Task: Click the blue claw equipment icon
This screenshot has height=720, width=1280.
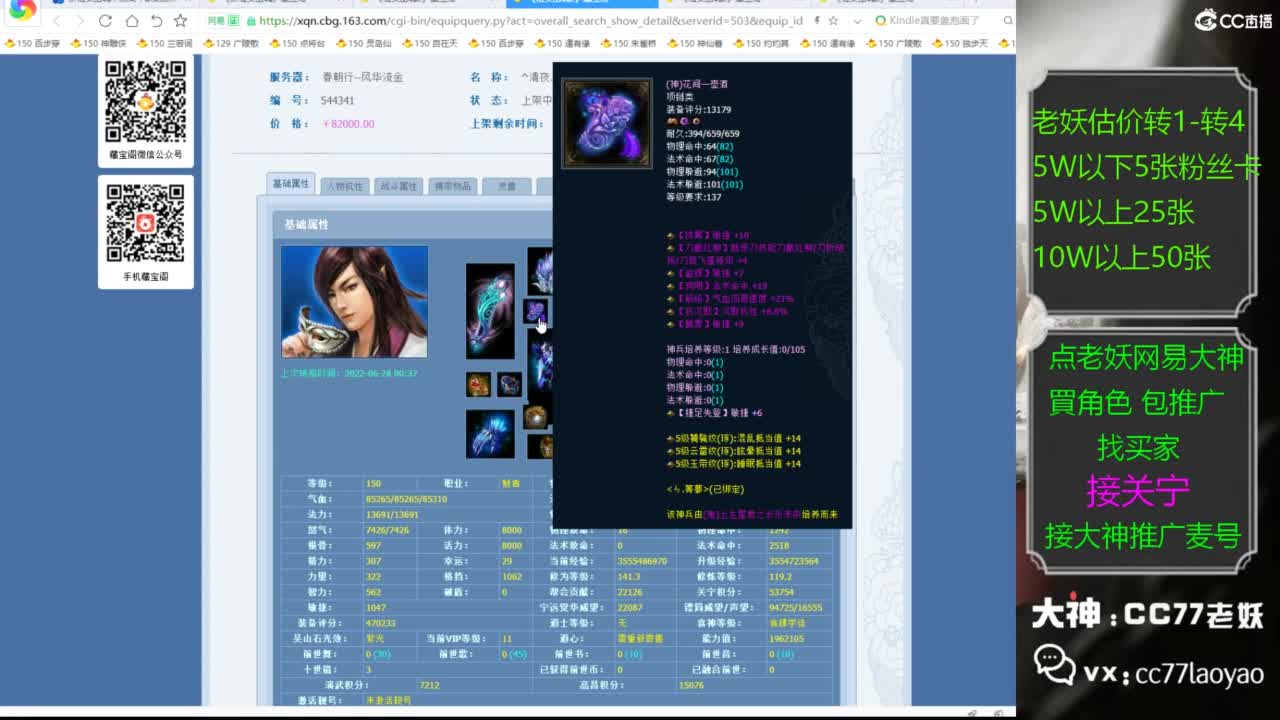Action: click(490, 434)
